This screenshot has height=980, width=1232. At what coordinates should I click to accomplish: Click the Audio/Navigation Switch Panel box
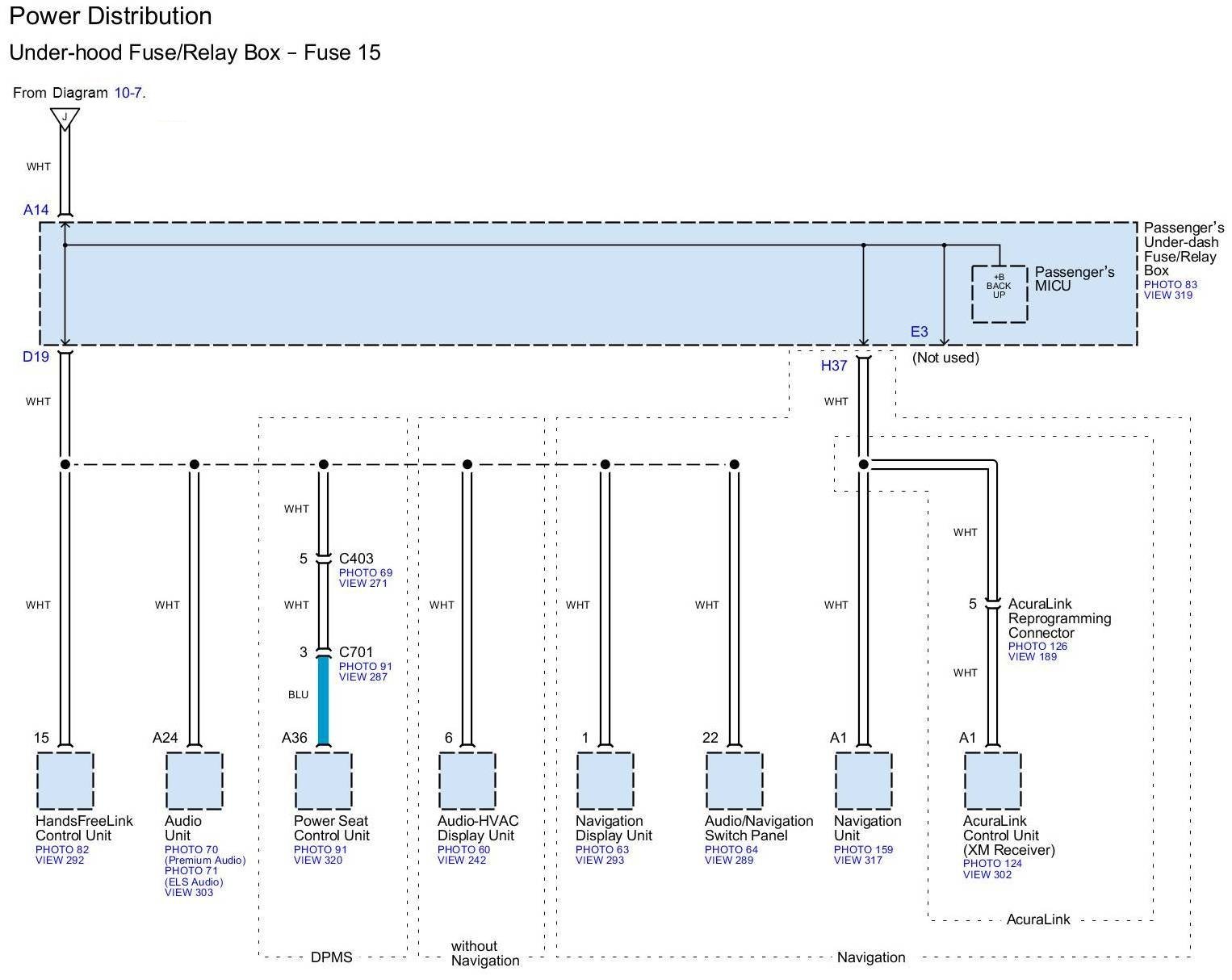point(734,781)
